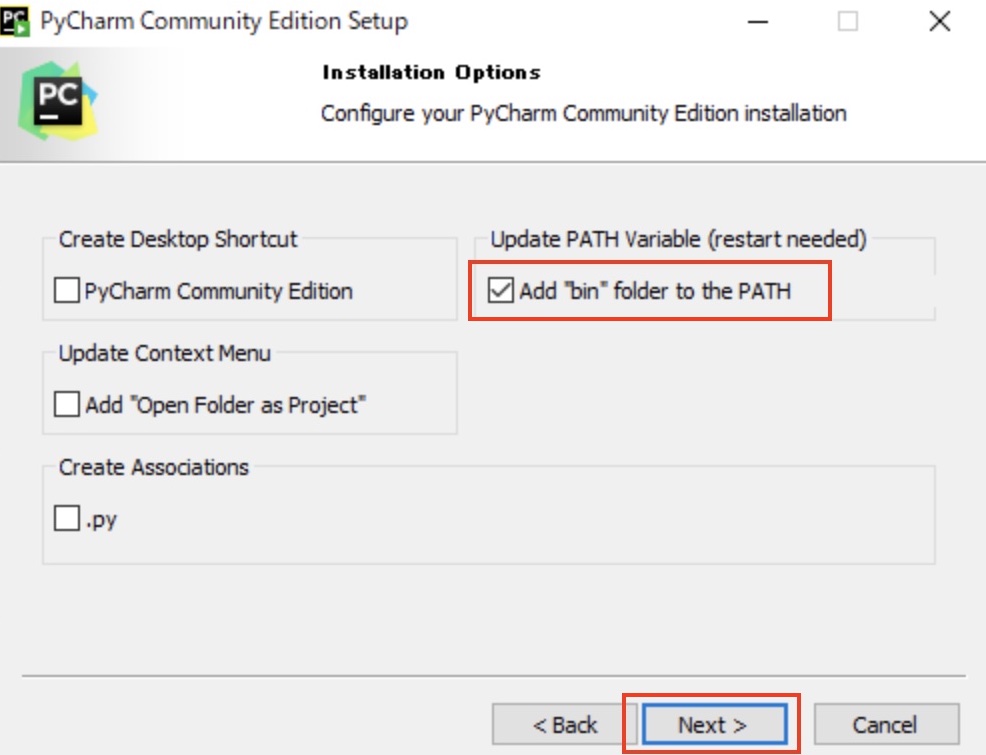Click the Next > button

(x=714, y=725)
